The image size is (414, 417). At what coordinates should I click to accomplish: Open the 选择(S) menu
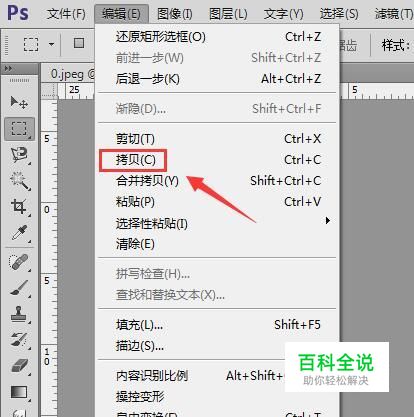coord(339,14)
